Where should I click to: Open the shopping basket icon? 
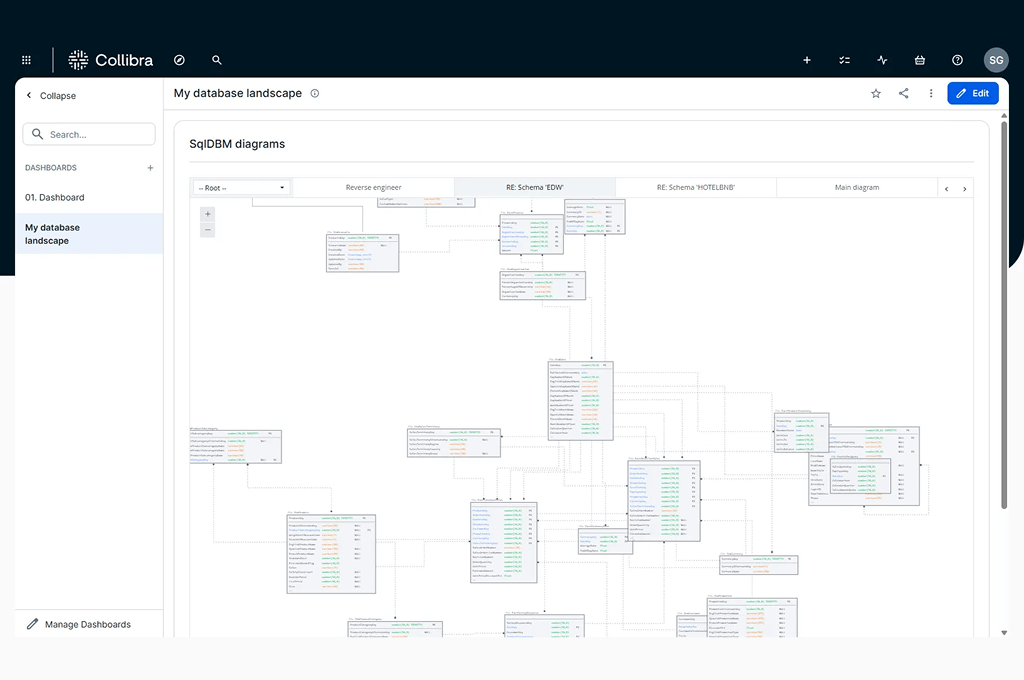pyautogui.click(x=920, y=60)
